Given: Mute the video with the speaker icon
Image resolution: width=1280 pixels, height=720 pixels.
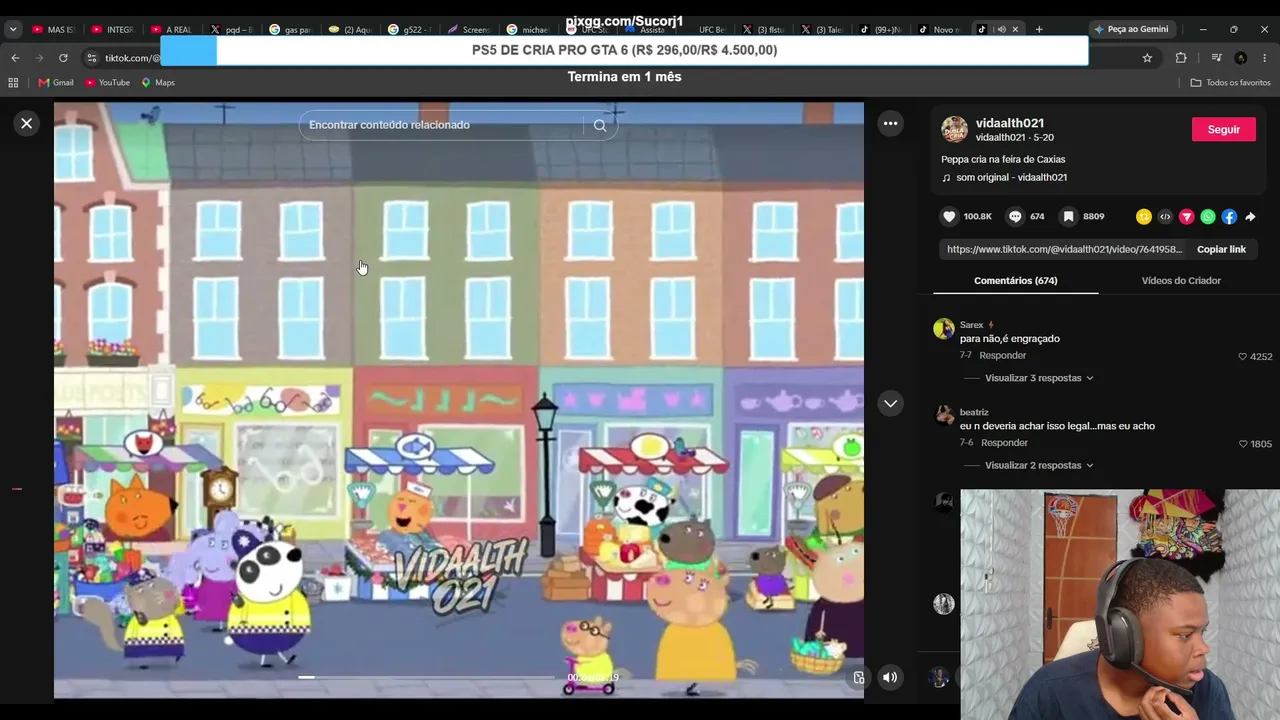Looking at the screenshot, I should pos(890,677).
